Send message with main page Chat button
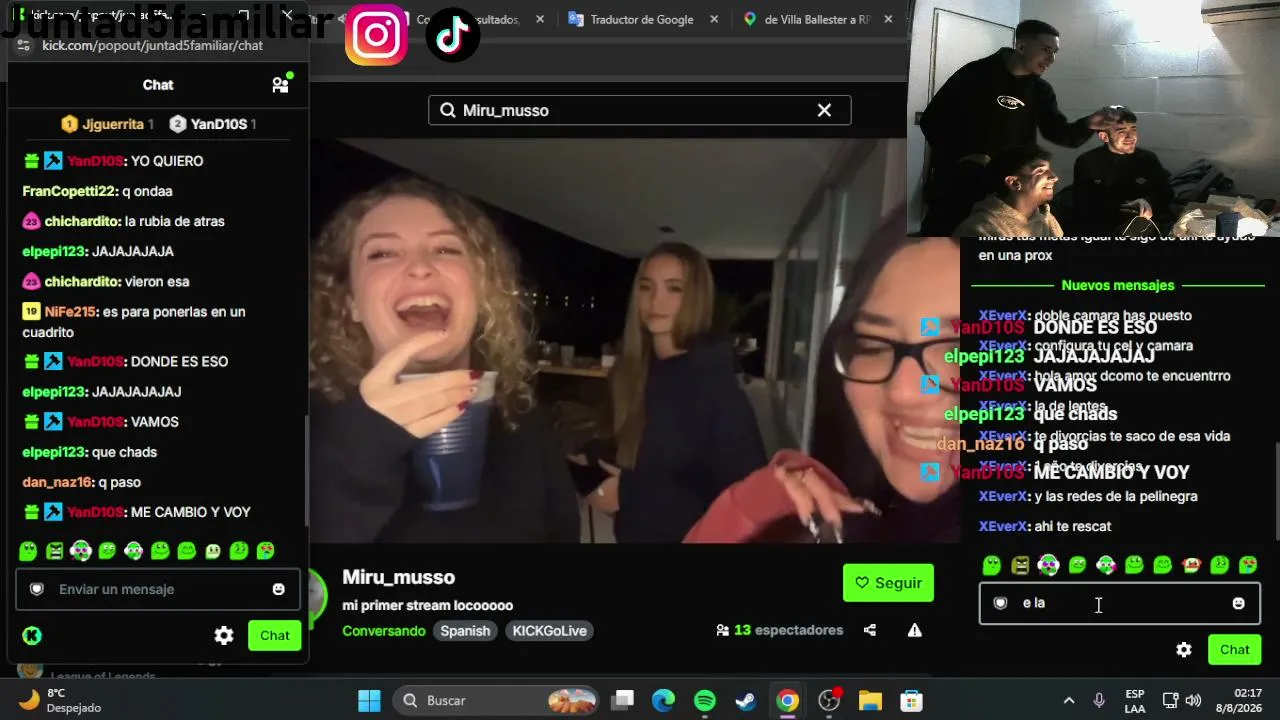The height and width of the screenshot is (720, 1280). [x=1235, y=650]
